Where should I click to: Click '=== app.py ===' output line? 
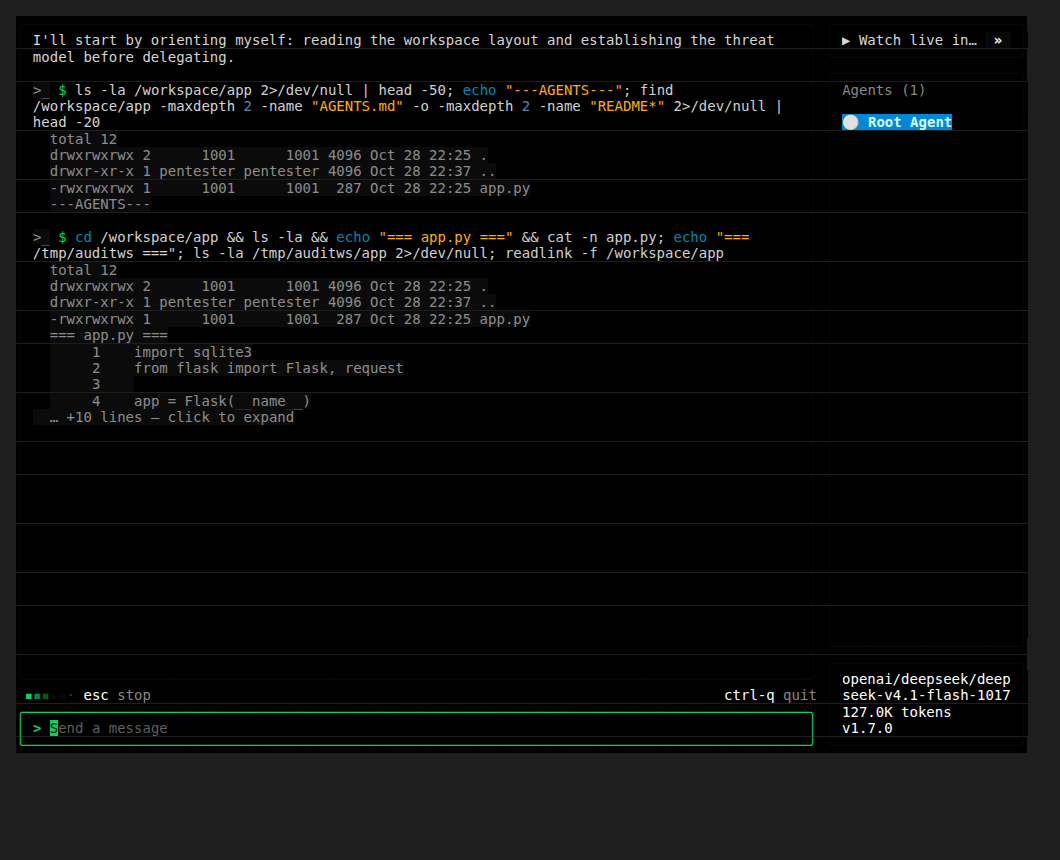coord(108,336)
